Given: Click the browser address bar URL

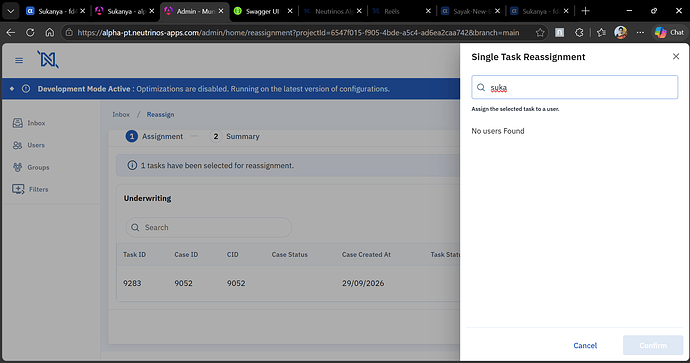Looking at the screenshot, I should [298, 32].
